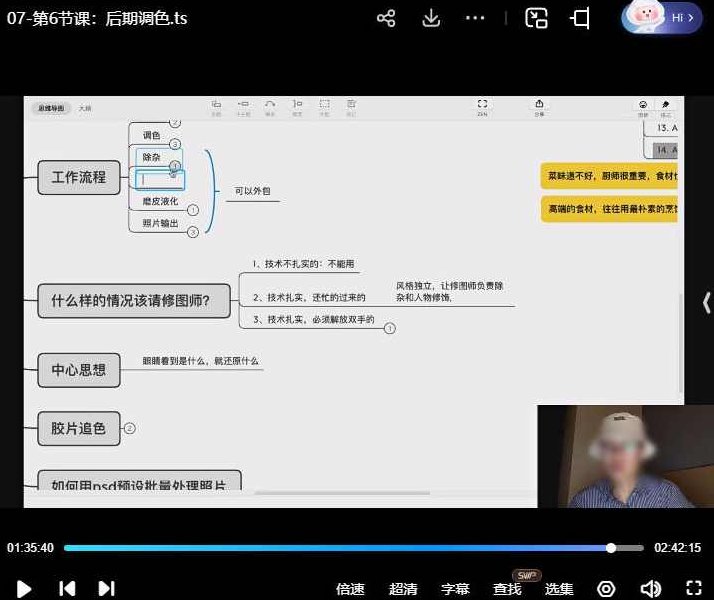Select the 胶片追色 topic node
Viewport: 714px width, 600px height.
pos(79,428)
